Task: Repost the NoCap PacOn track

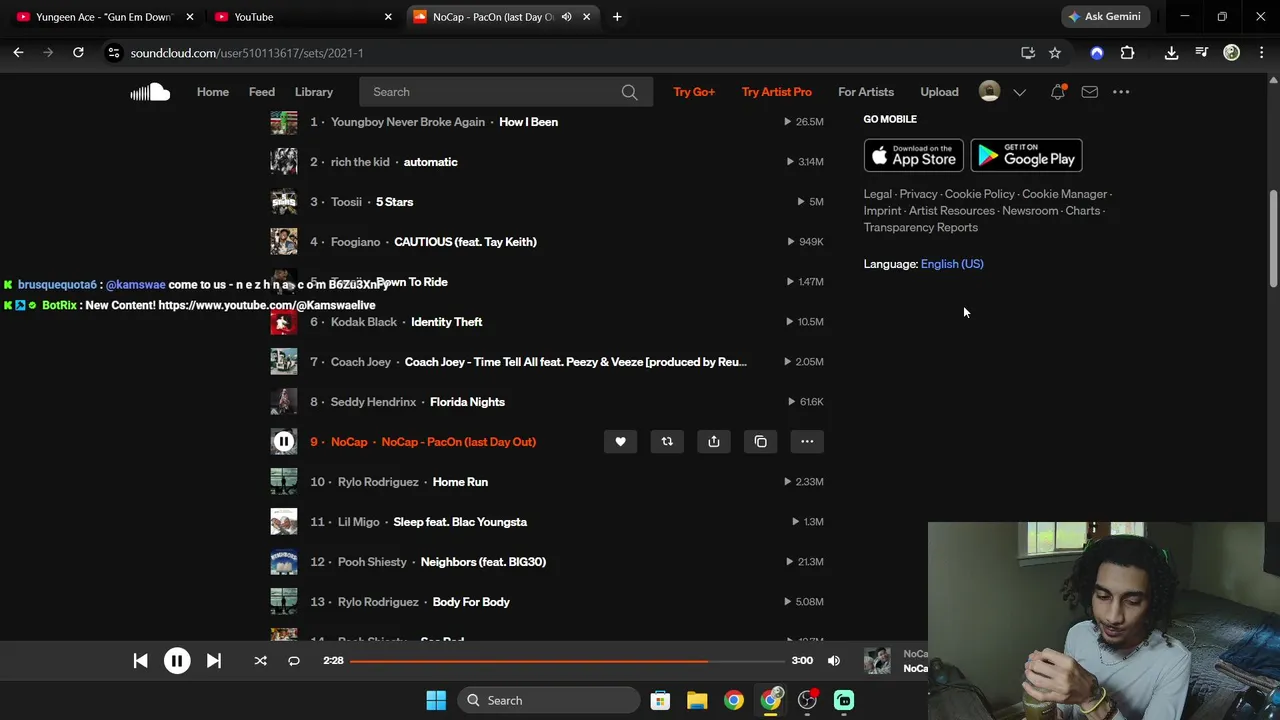Action: 667,442
